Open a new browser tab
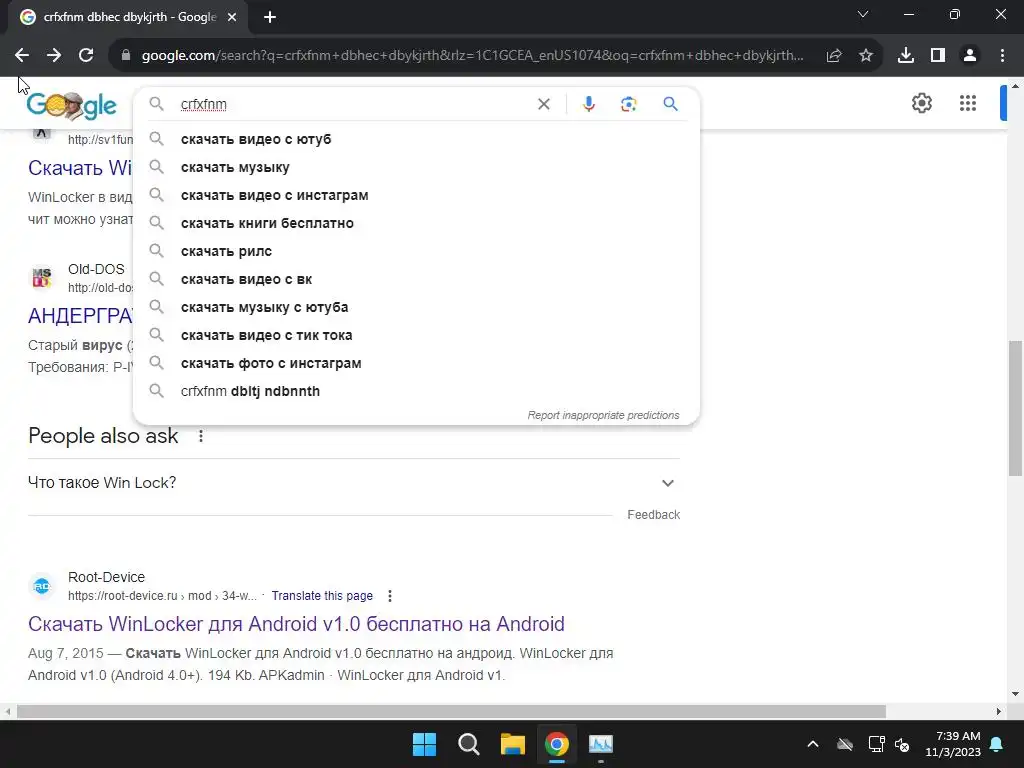 coord(270,18)
